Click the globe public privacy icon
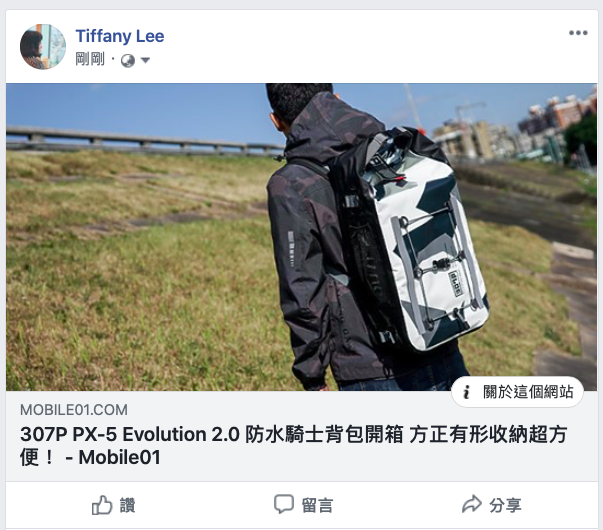Image resolution: width=603 pixels, height=530 pixels. coord(128,60)
